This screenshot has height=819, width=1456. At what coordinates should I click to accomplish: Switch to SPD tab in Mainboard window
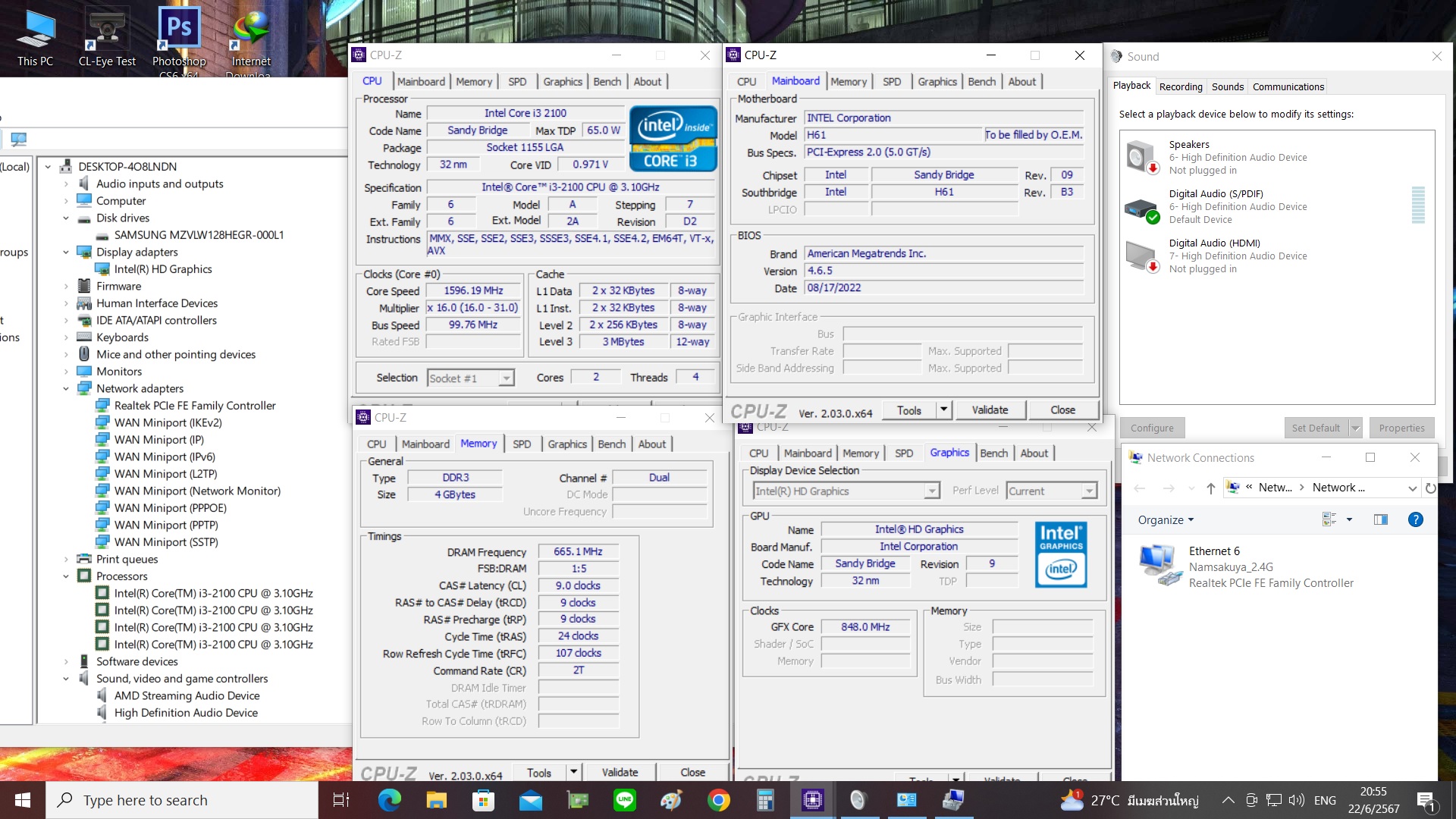point(892,82)
